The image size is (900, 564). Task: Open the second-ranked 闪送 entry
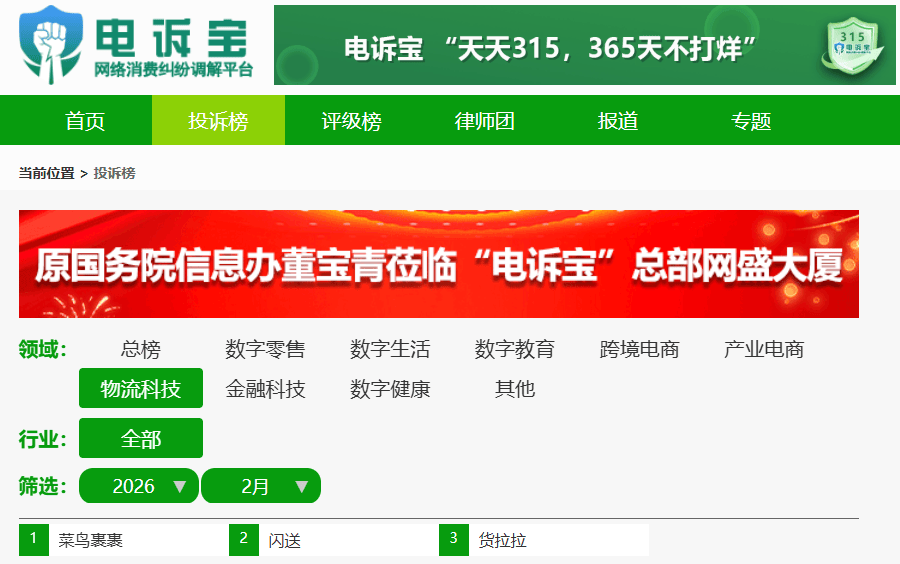coord(285,541)
